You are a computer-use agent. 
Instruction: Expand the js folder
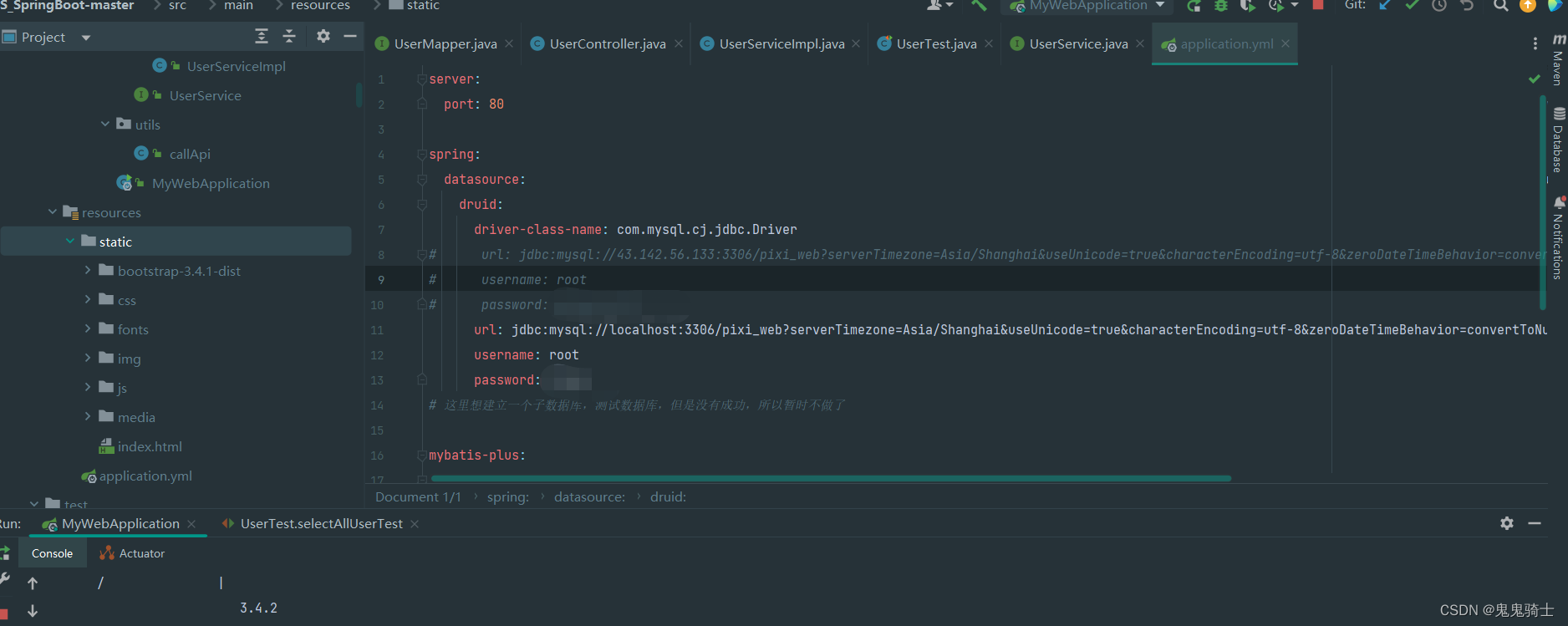coord(88,387)
